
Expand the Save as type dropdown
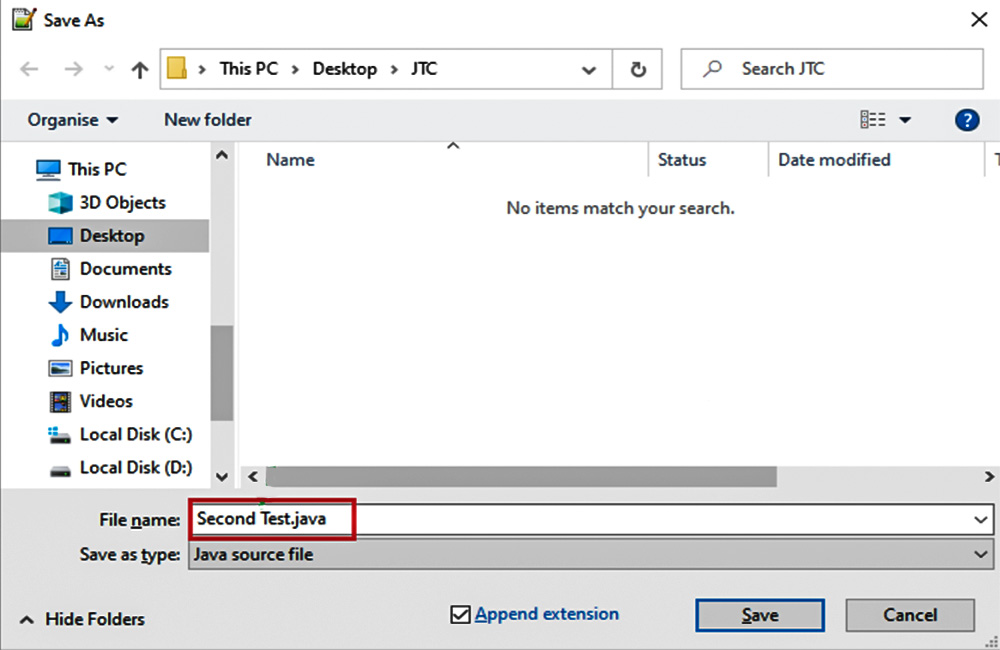click(x=980, y=554)
